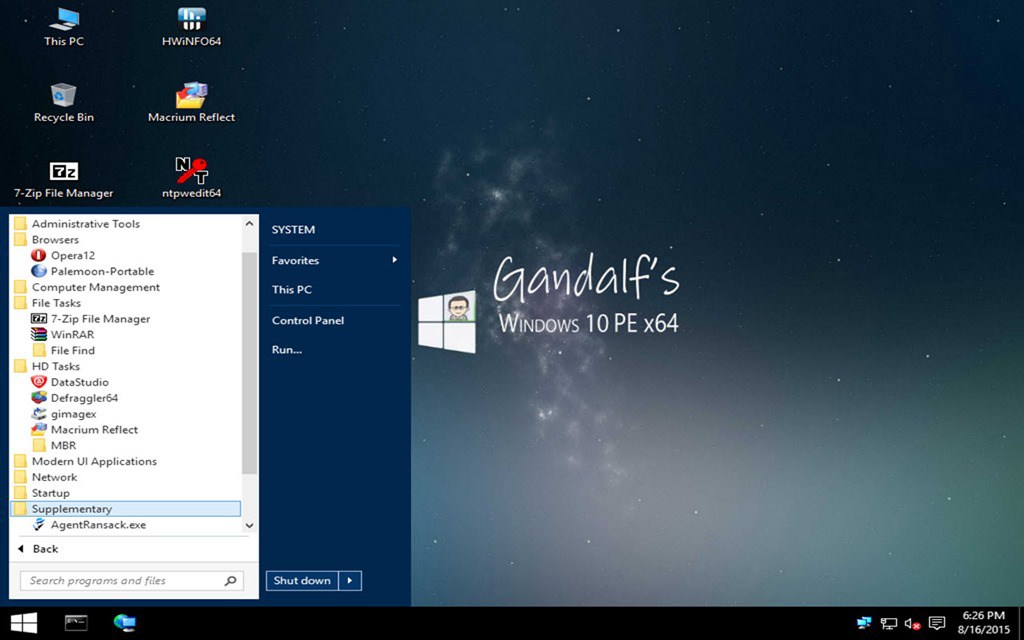Launch AgentRansack.exe

[89, 524]
